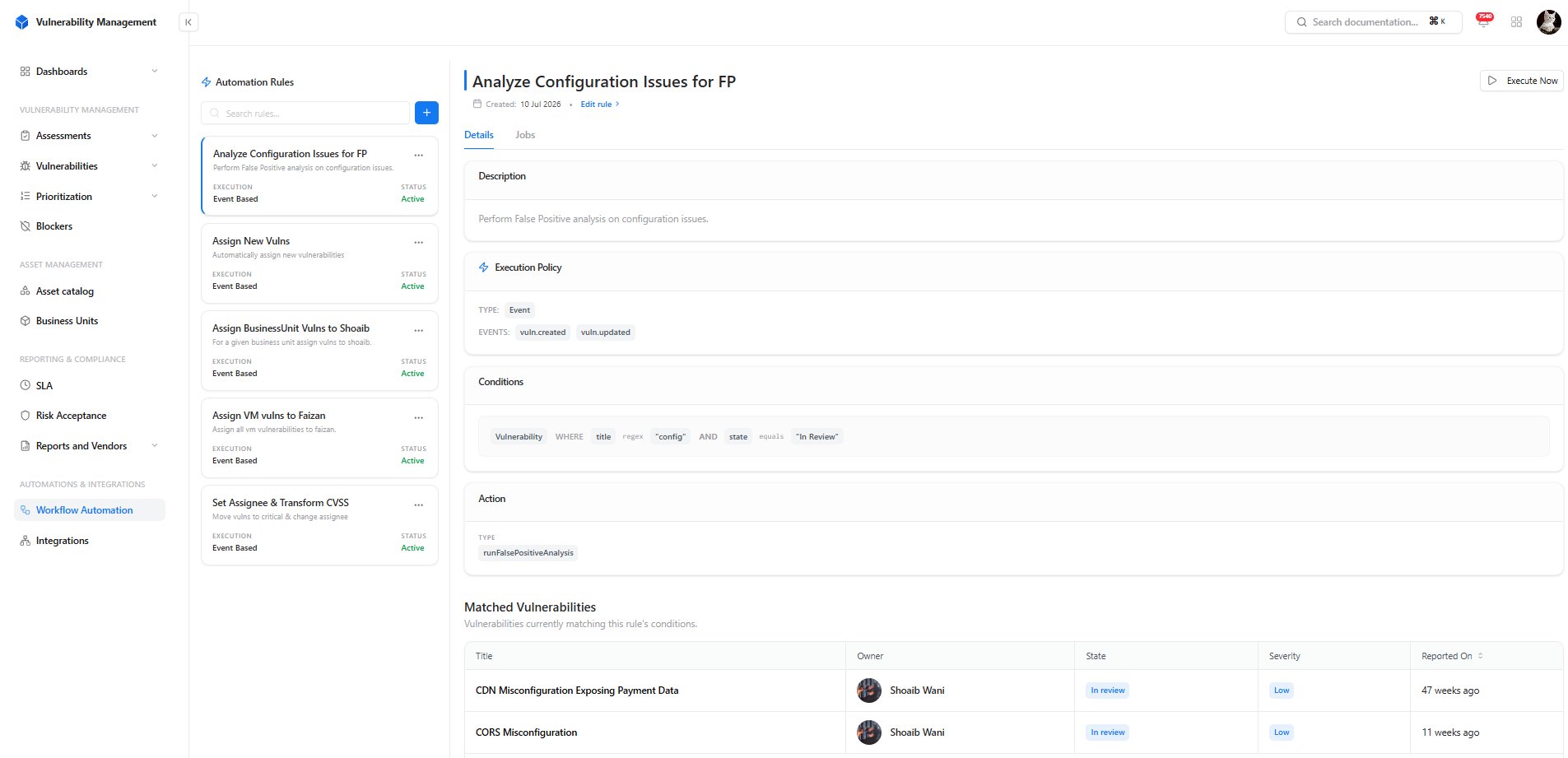Add a new automation rule
This screenshot has height=758, width=1568.
click(426, 113)
